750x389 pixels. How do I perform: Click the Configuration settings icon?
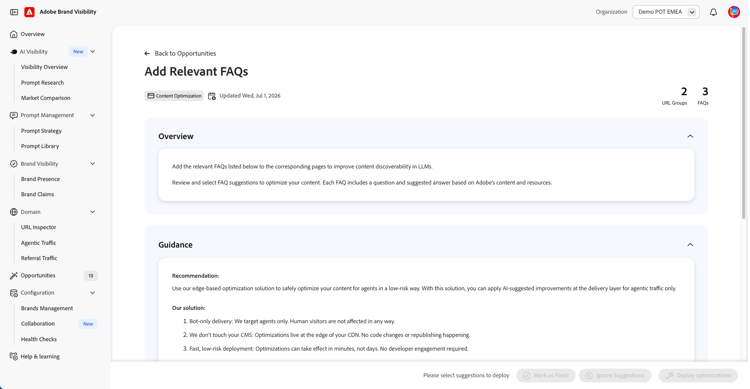pyautogui.click(x=13, y=293)
